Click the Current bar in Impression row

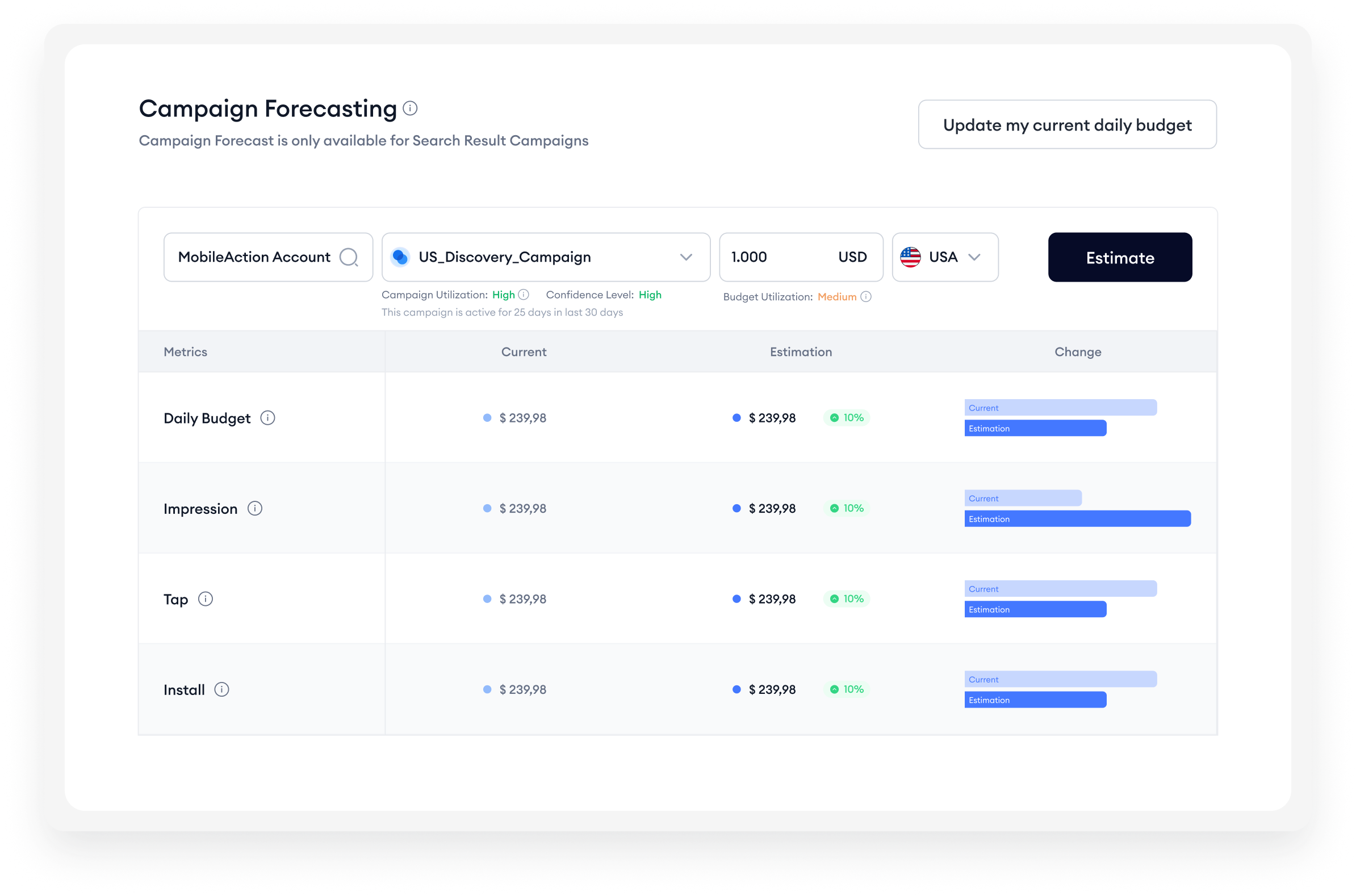(x=1023, y=498)
